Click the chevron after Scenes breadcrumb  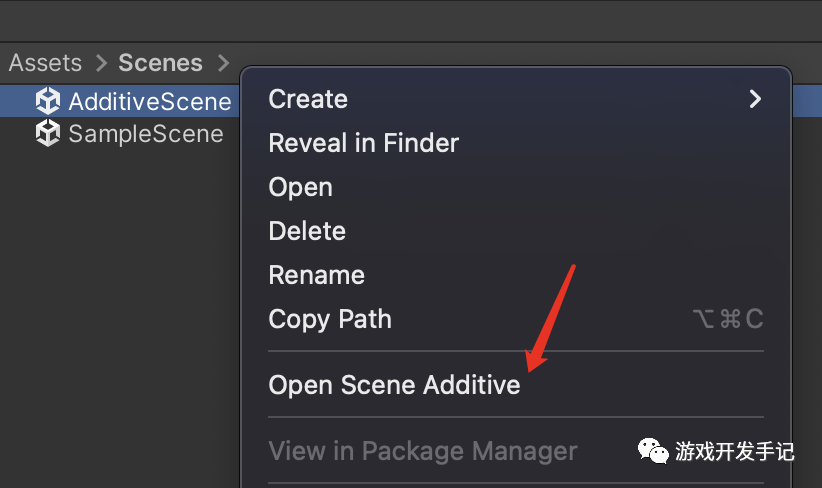click(222, 63)
